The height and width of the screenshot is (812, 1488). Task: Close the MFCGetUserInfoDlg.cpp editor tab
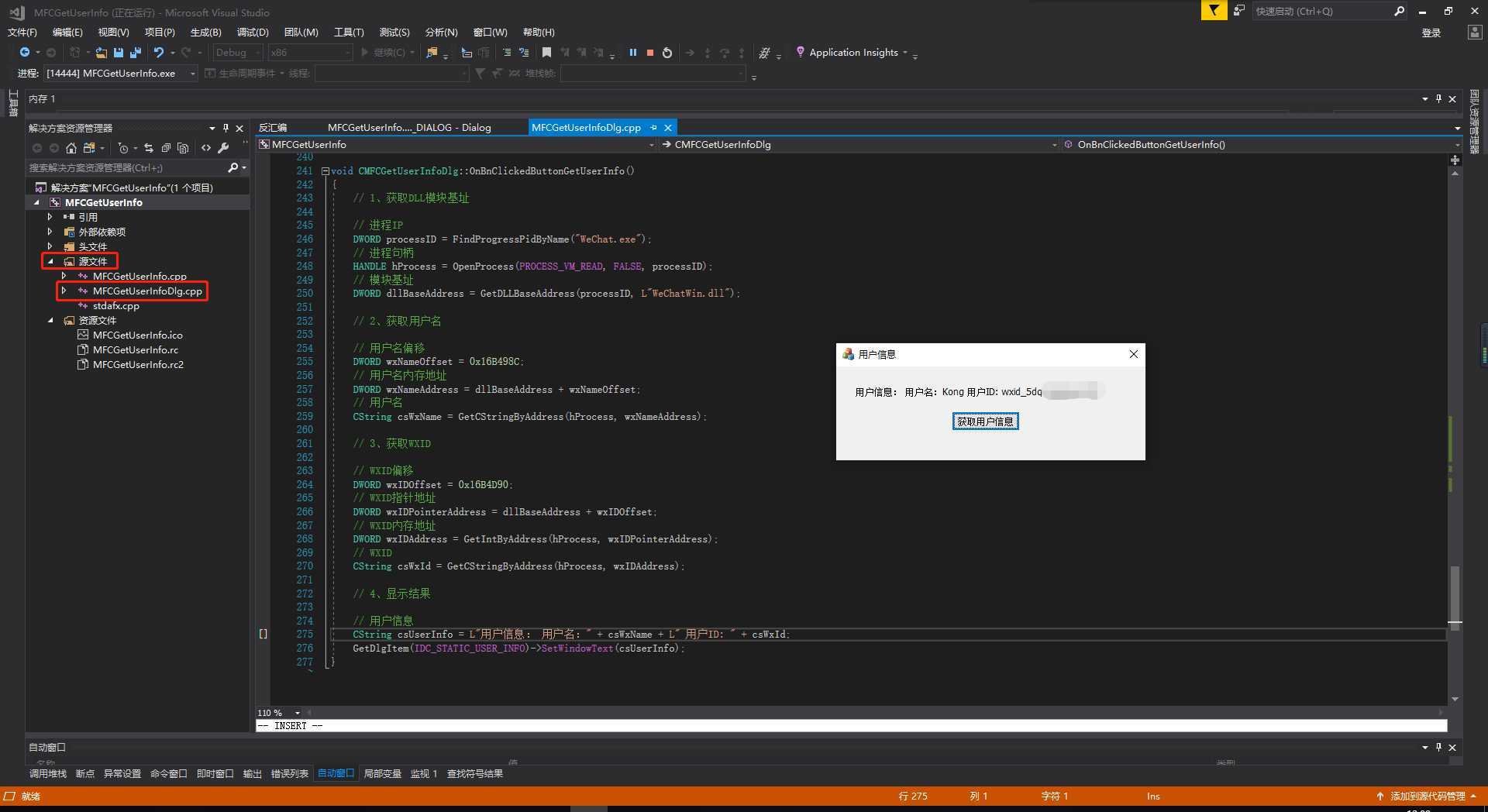[x=668, y=127]
